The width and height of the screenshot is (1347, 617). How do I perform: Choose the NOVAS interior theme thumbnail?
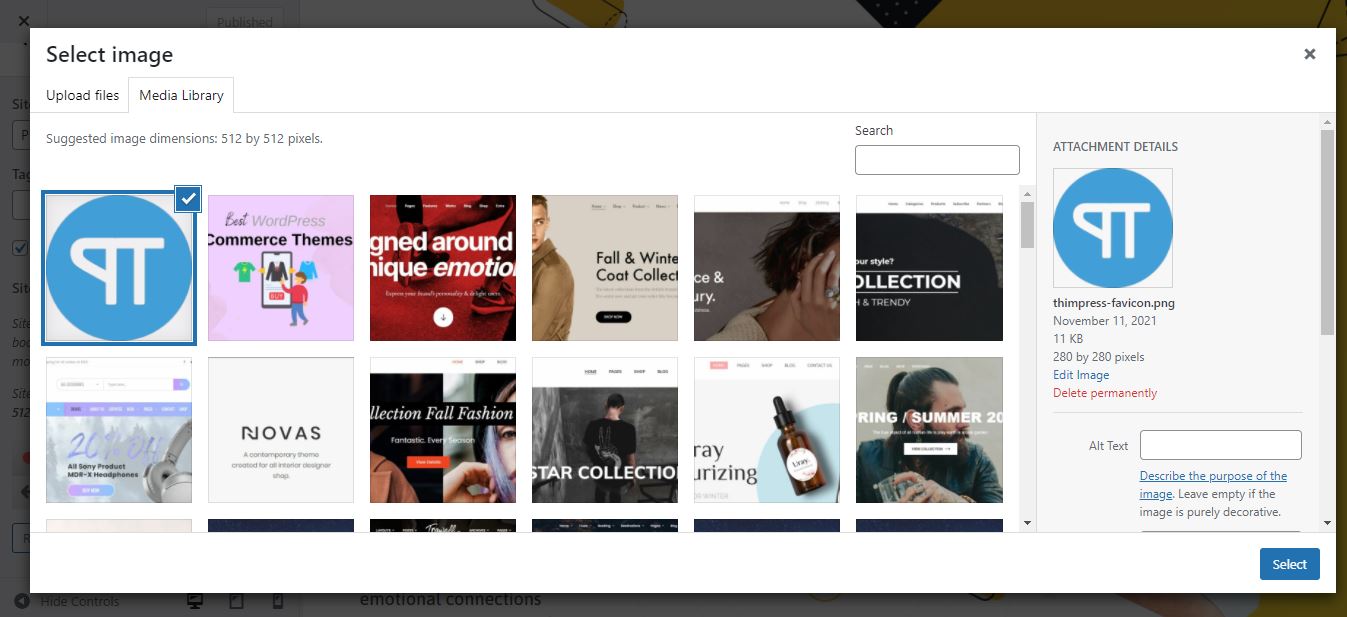[x=281, y=430]
